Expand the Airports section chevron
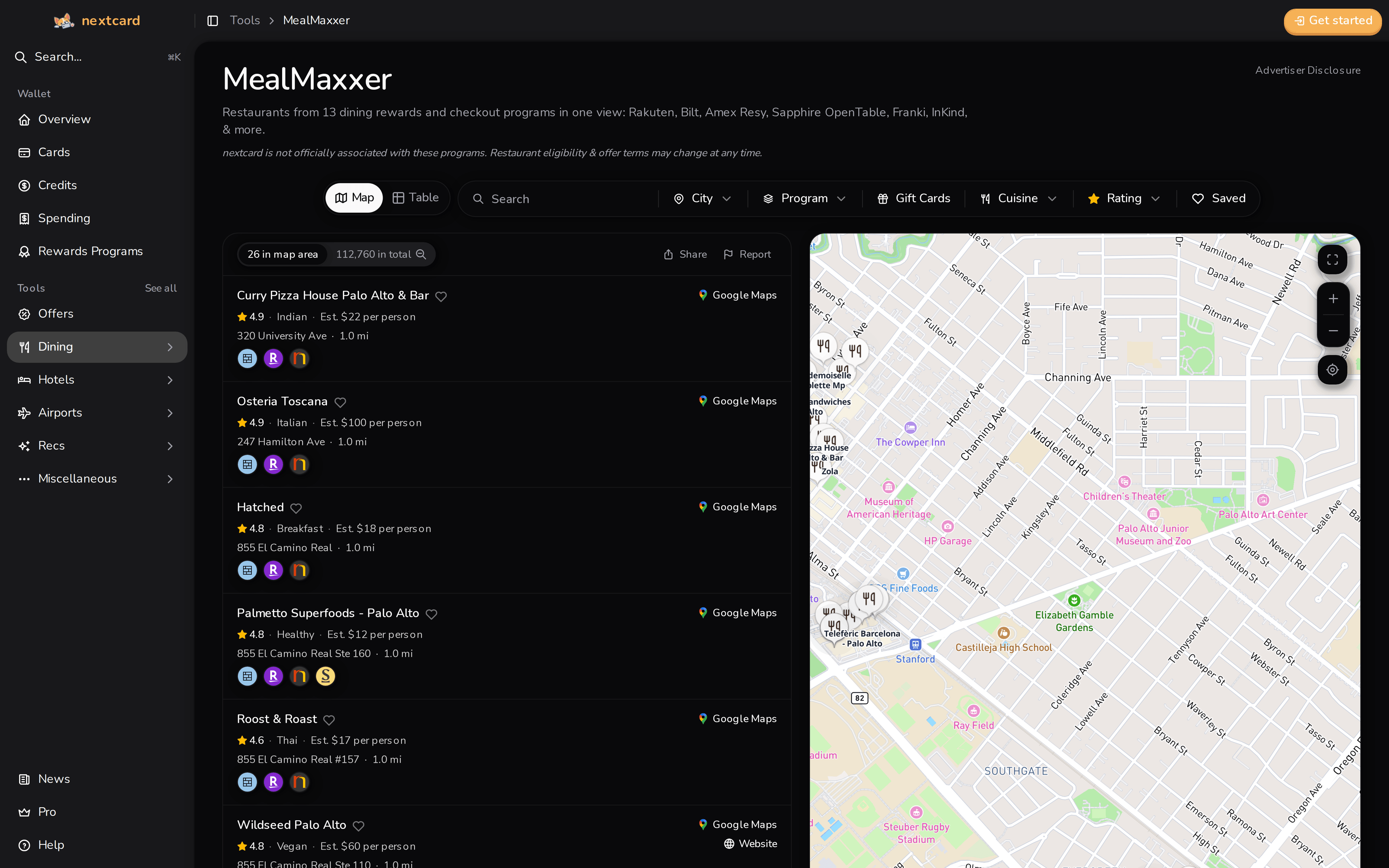 coord(170,413)
